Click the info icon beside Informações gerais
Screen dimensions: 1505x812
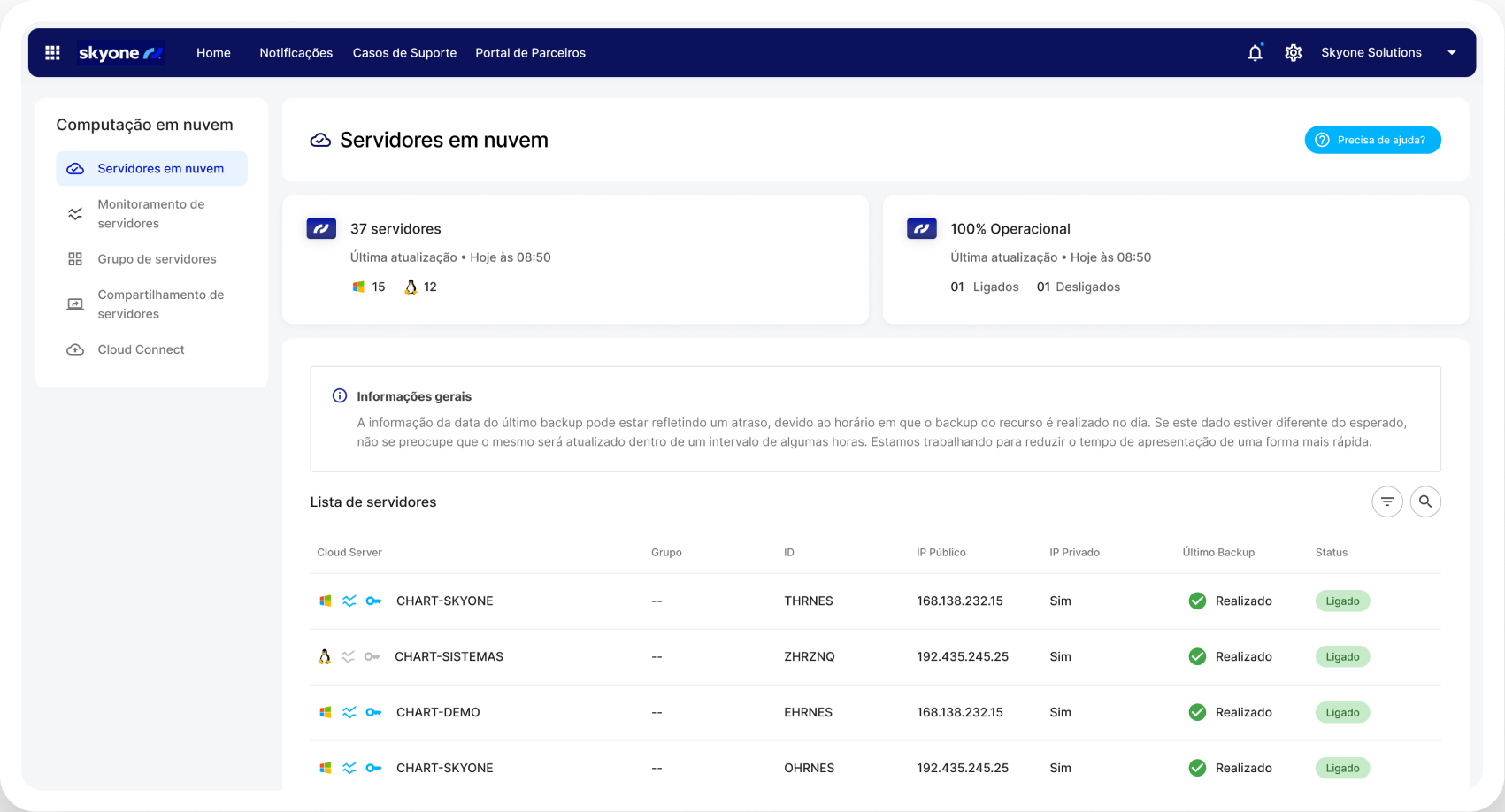[x=340, y=395]
